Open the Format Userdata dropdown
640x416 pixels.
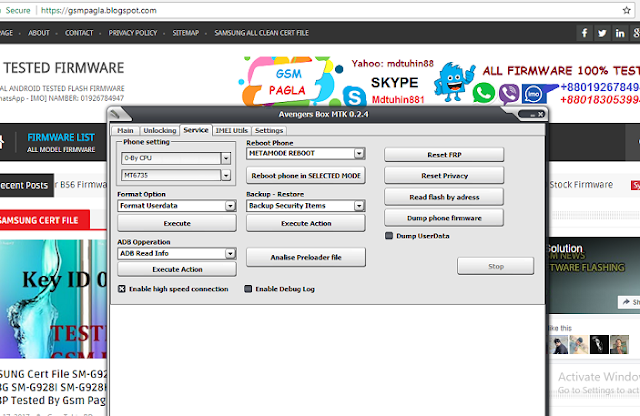click(230, 206)
